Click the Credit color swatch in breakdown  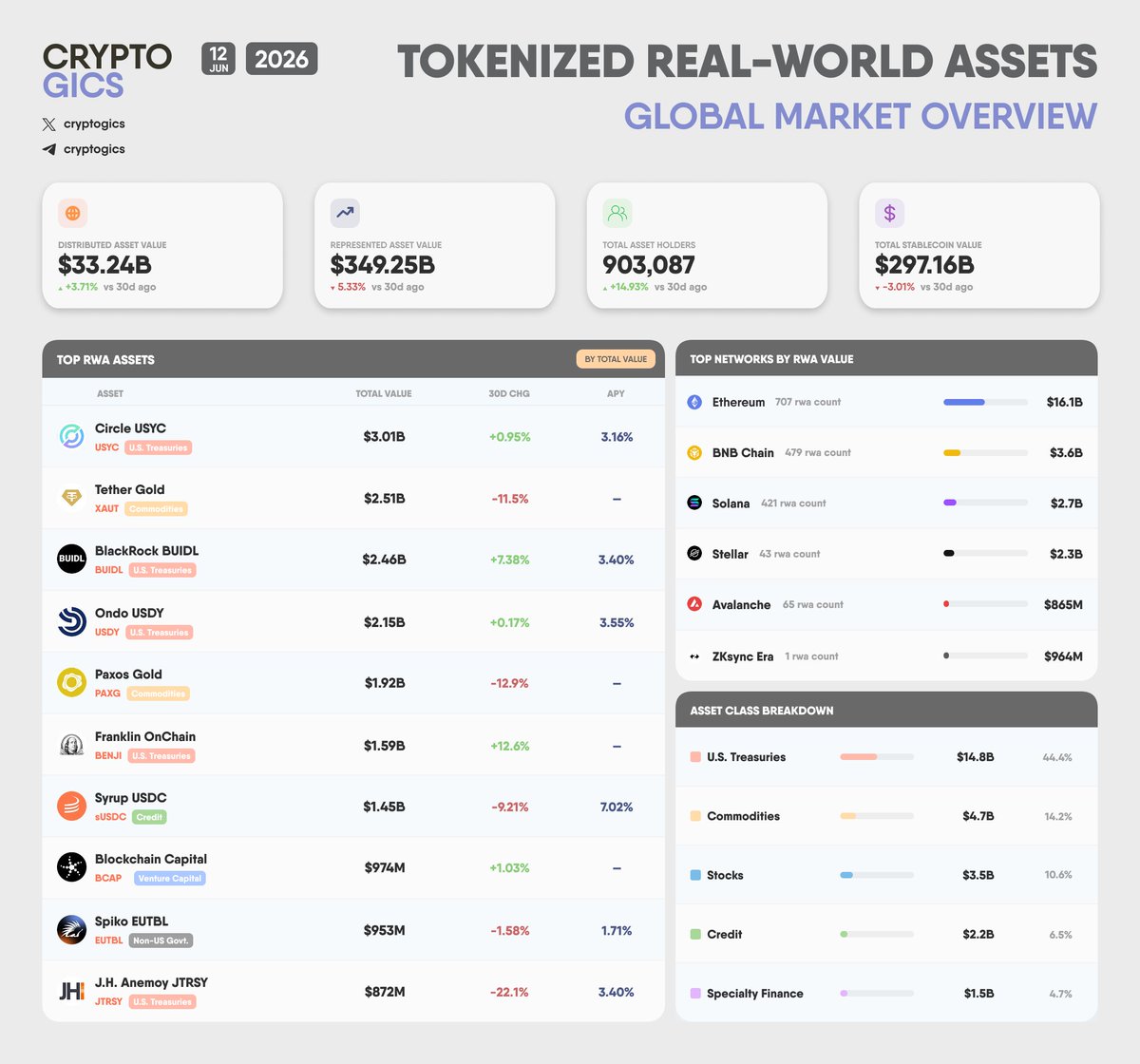click(x=695, y=934)
